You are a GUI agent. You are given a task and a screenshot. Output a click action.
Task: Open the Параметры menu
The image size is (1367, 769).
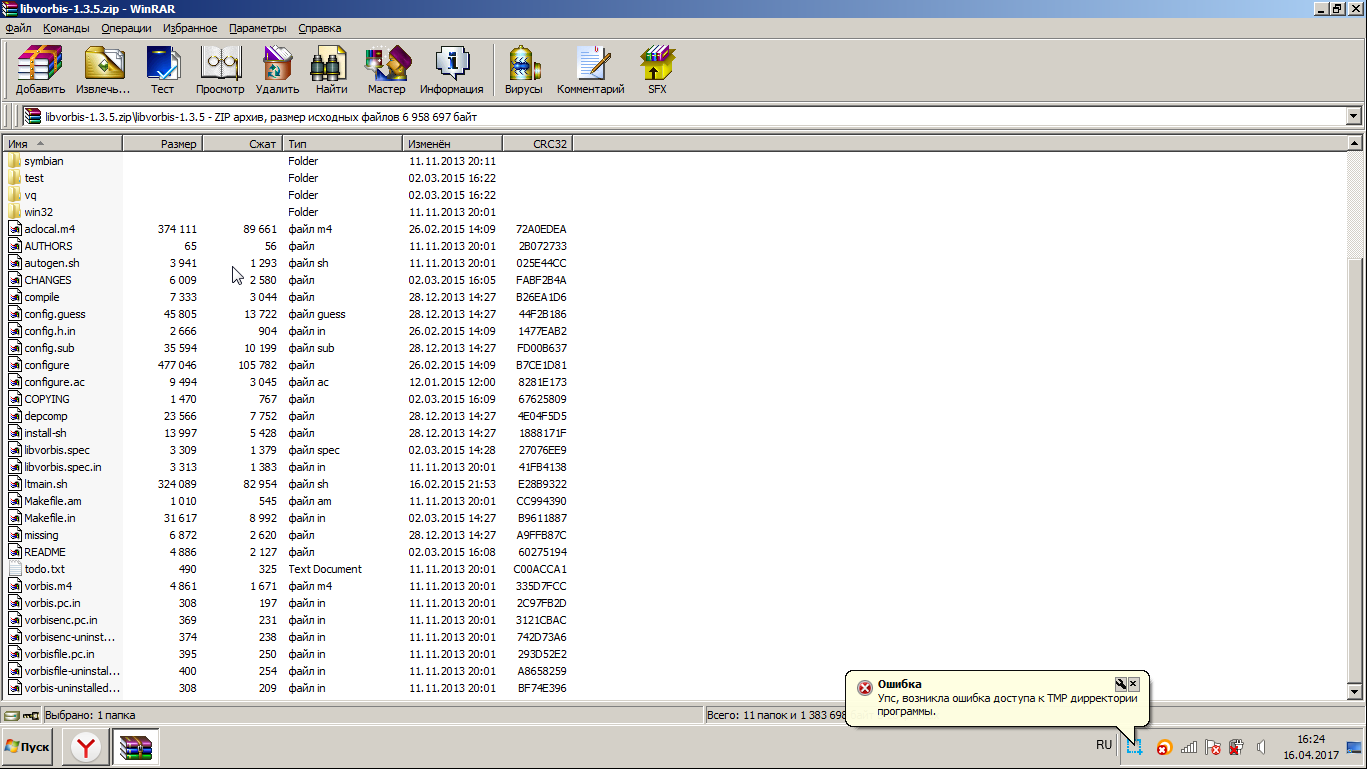pos(257,28)
